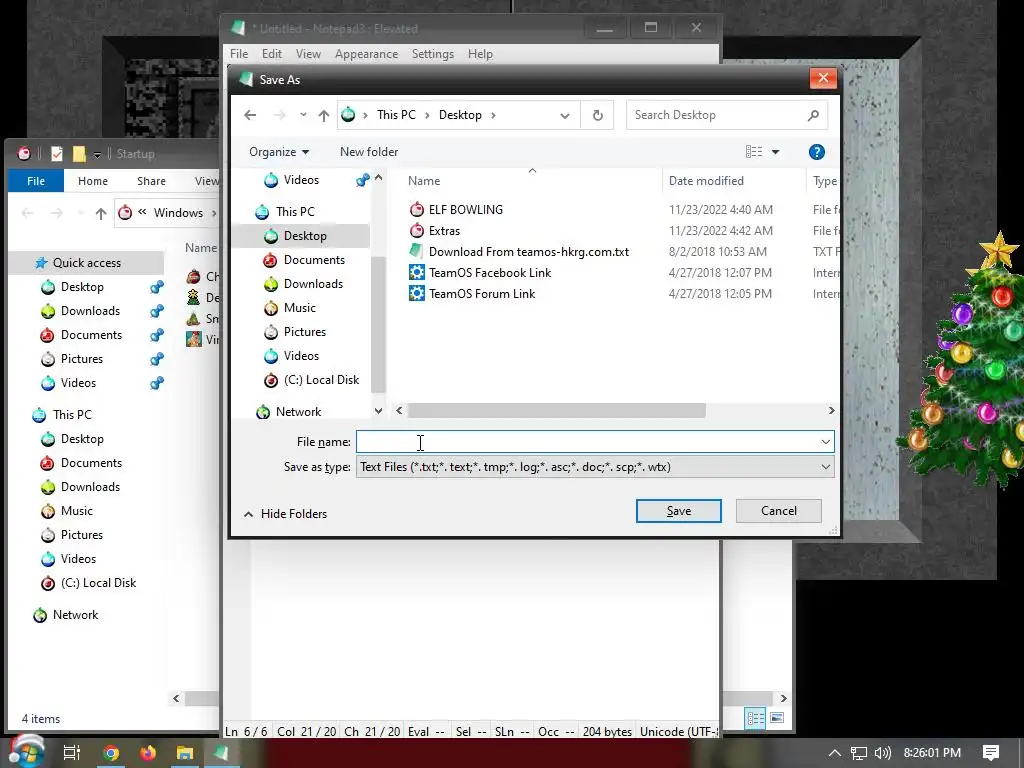The width and height of the screenshot is (1024, 768).
Task: Sort by Name column header
Action: point(424,181)
